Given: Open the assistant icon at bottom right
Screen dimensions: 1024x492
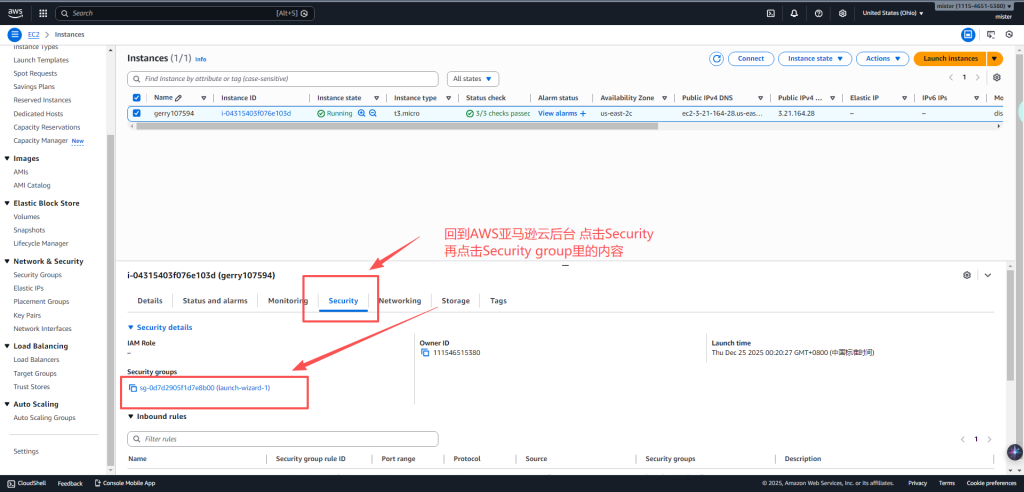Looking at the screenshot, I should (x=1014, y=451).
